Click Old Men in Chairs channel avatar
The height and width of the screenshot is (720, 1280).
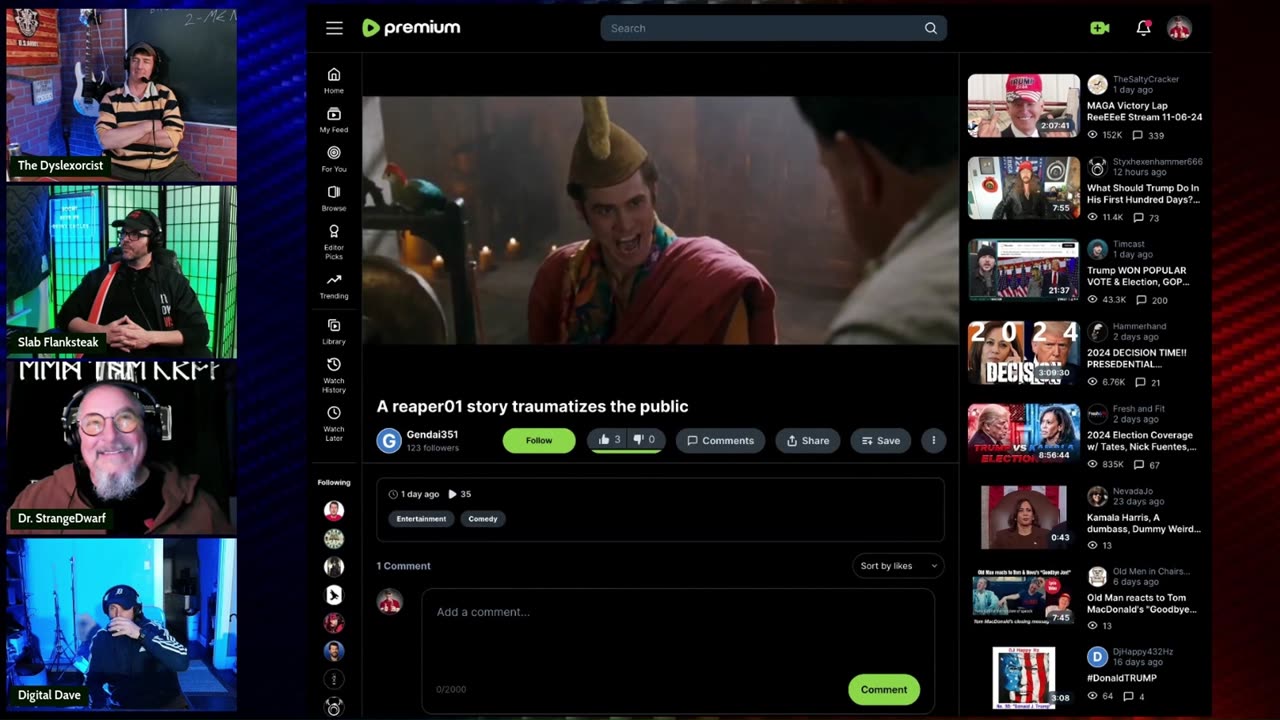click(x=1097, y=577)
